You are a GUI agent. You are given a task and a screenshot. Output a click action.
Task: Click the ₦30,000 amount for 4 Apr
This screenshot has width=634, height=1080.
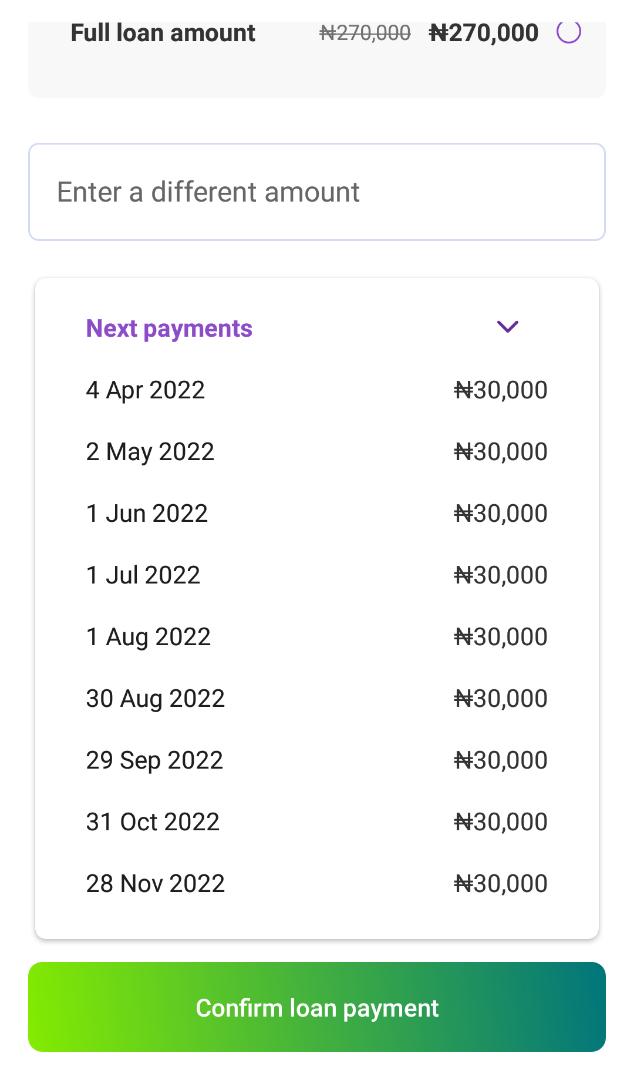(x=501, y=390)
